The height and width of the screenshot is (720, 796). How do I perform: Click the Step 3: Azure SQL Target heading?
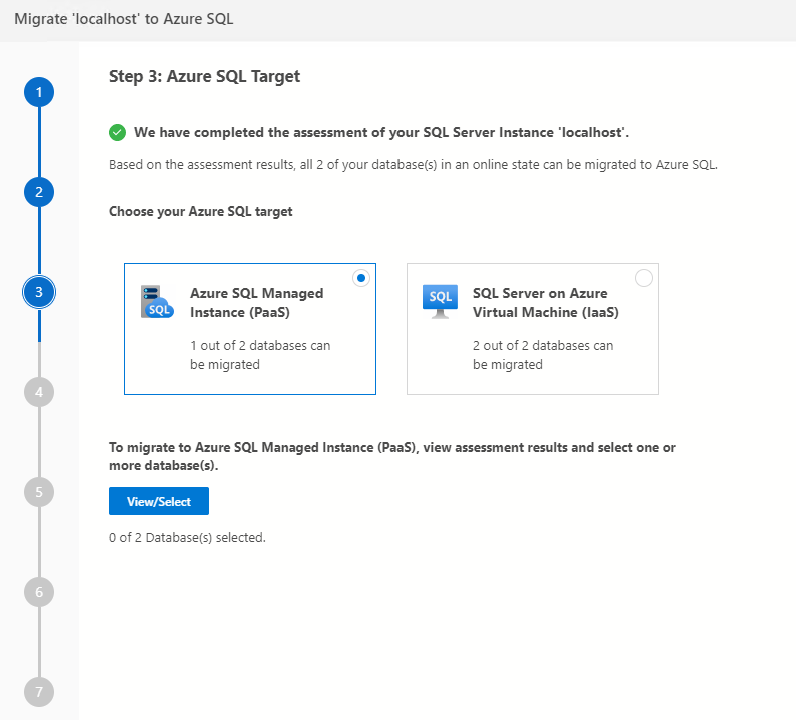point(204,76)
